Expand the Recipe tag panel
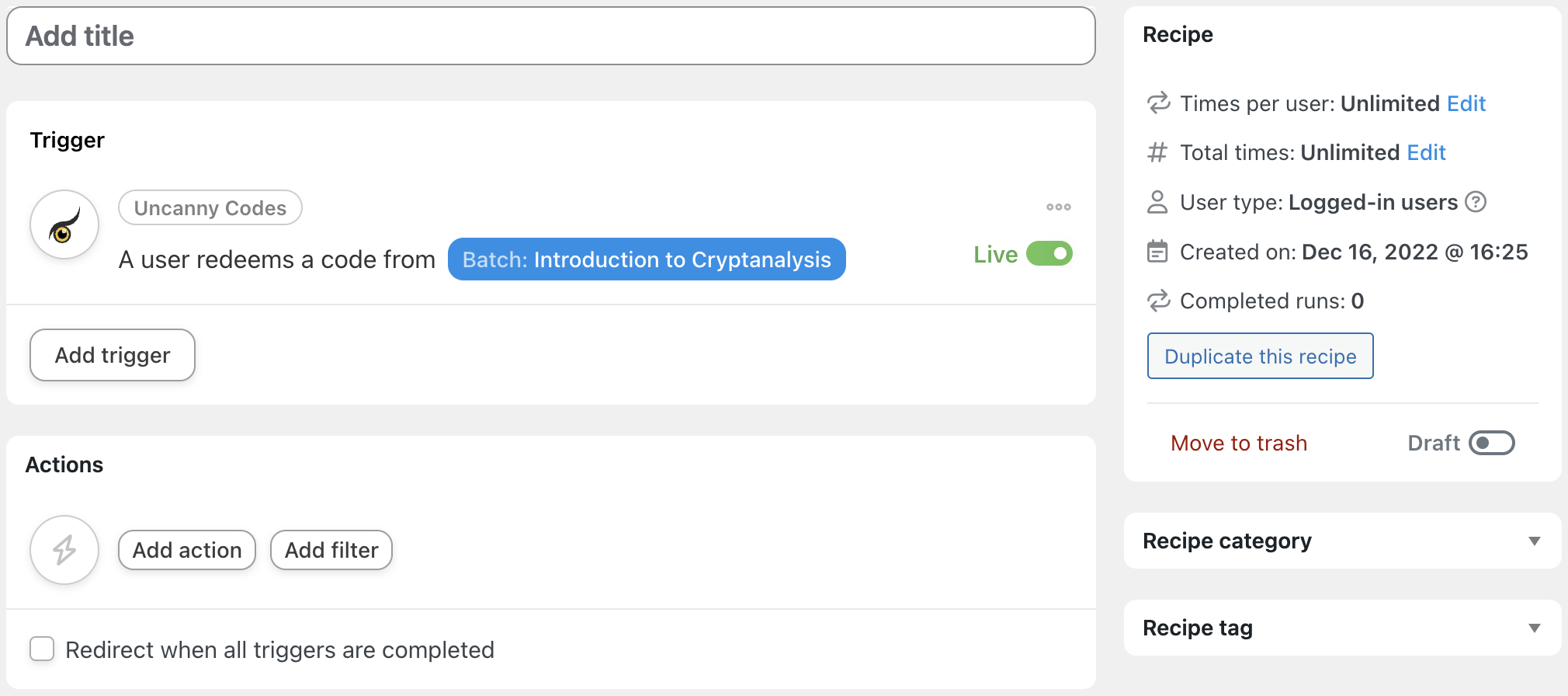The height and width of the screenshot is (696, 1568). [1534, 628]
